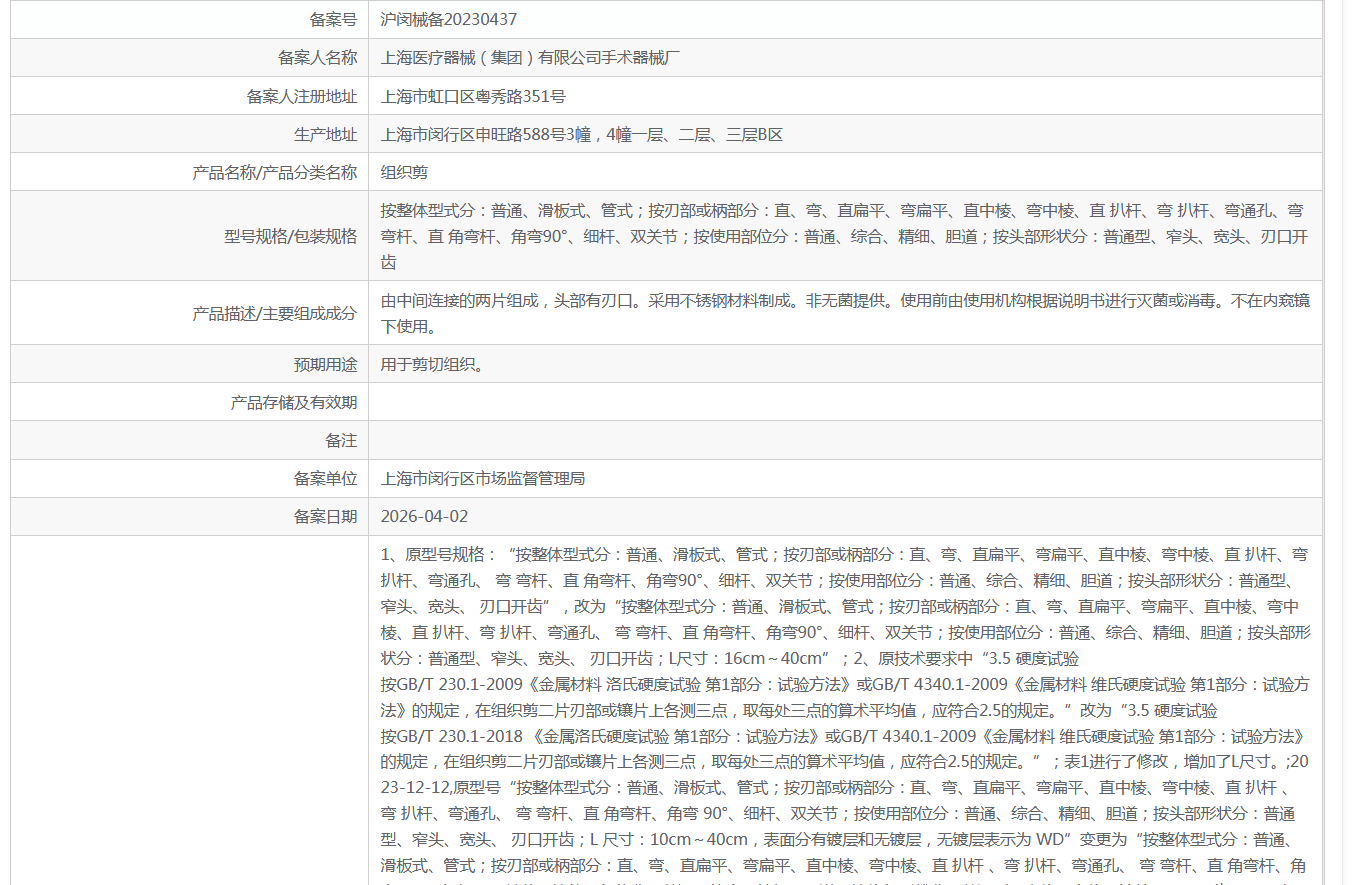Select the filing date '2026-04-02'
This screenshot has width=1354, height=885.
[424, 516]
